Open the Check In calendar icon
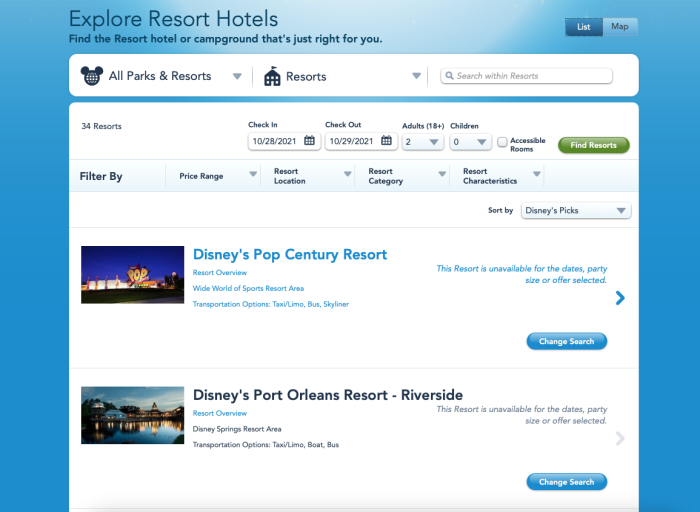700x512 pixels. point(310,142)
